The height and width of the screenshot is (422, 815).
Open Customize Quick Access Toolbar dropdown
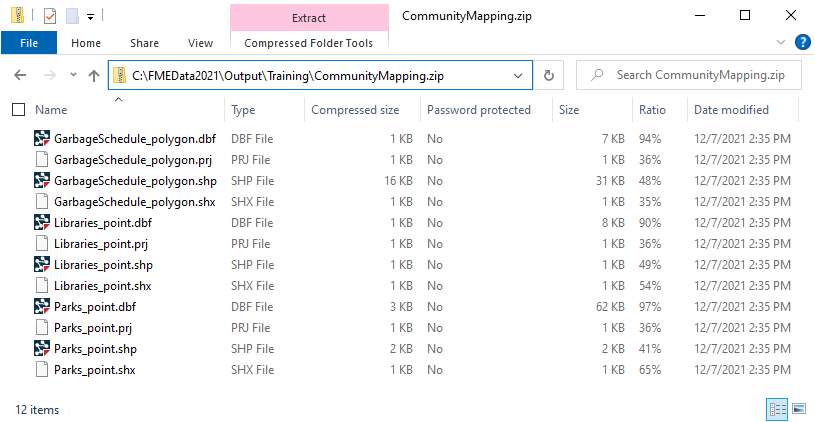coord(90,17)
